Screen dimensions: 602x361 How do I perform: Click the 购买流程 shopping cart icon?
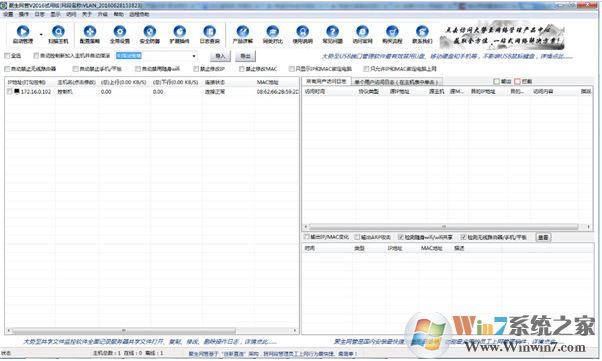coord(392,31)
